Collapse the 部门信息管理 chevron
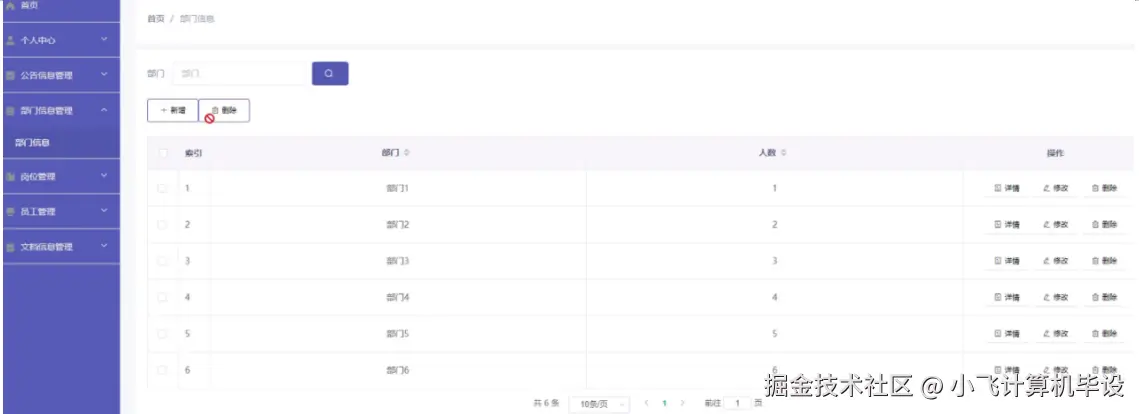The height and width of the screenshot is (414, 1139). click(104, 110)
